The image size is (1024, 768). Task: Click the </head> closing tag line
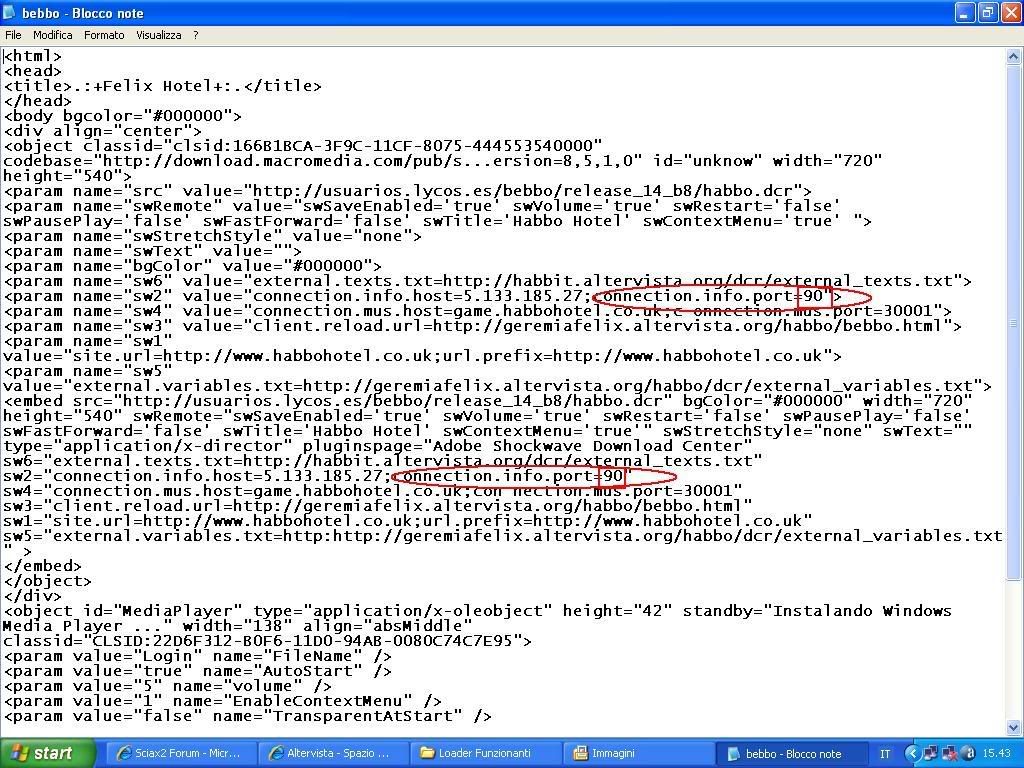click(x=37, y=101)
